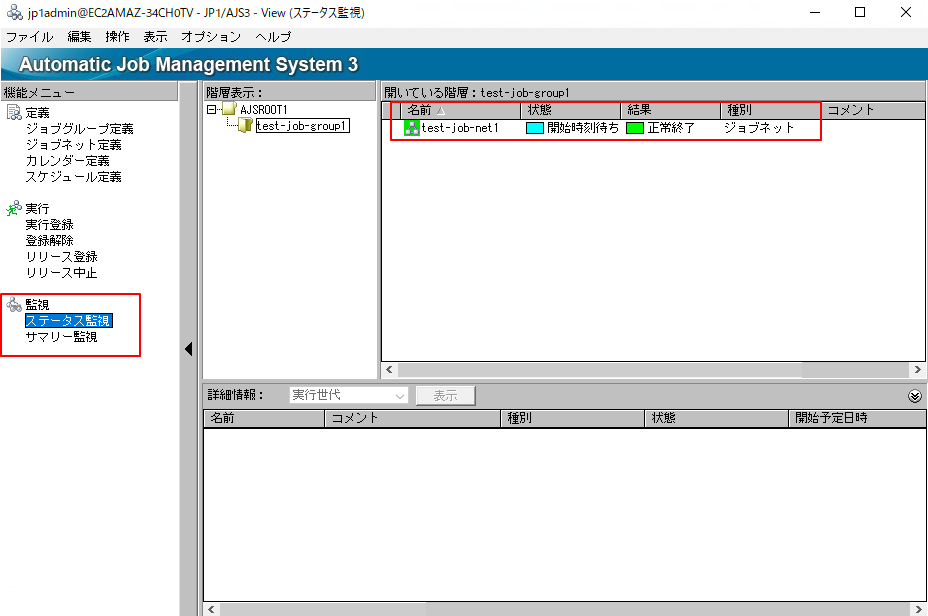Select スケジュール定義

pos(73,176)
